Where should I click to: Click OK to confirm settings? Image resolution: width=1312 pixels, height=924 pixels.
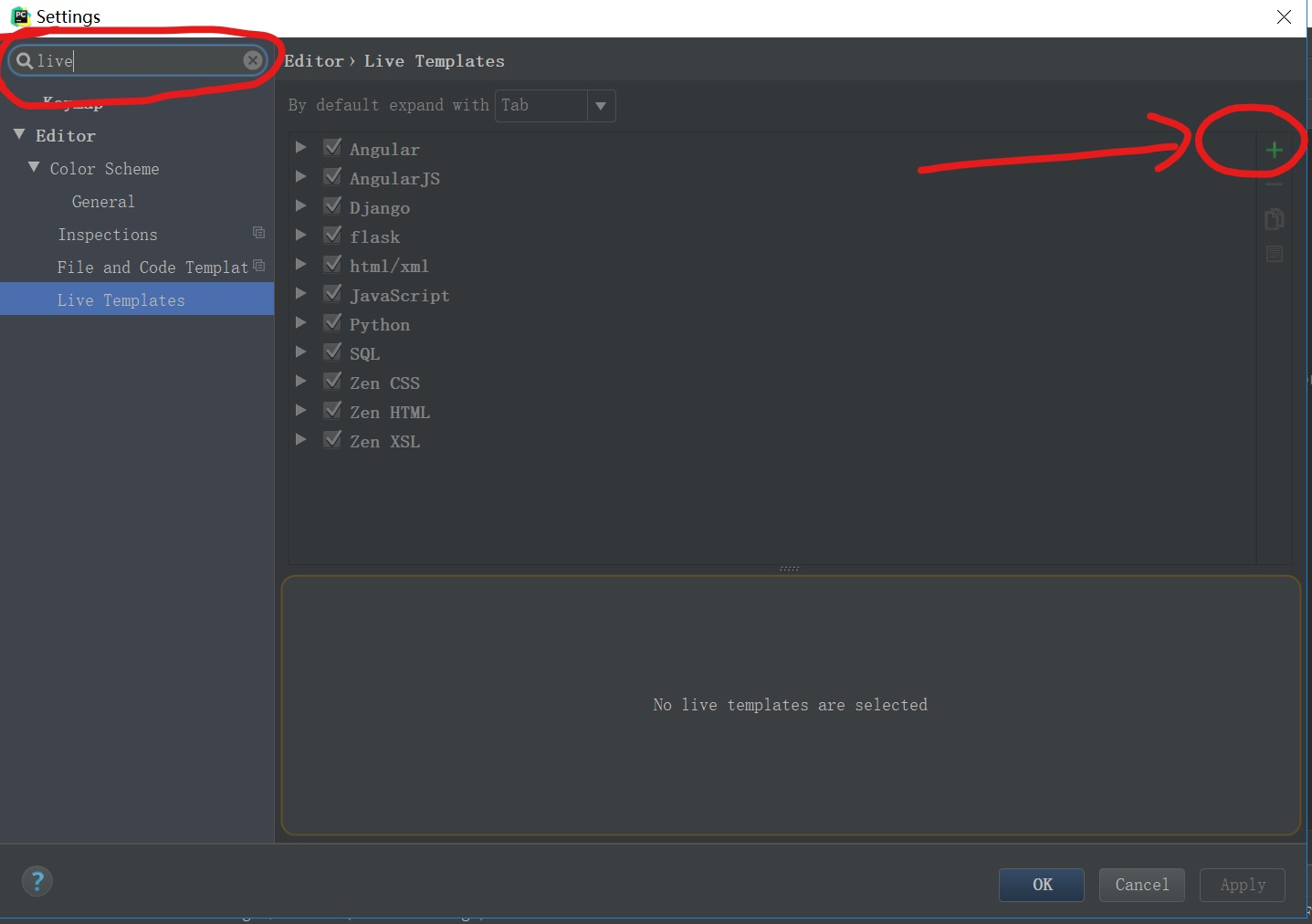coord(1042,885)
